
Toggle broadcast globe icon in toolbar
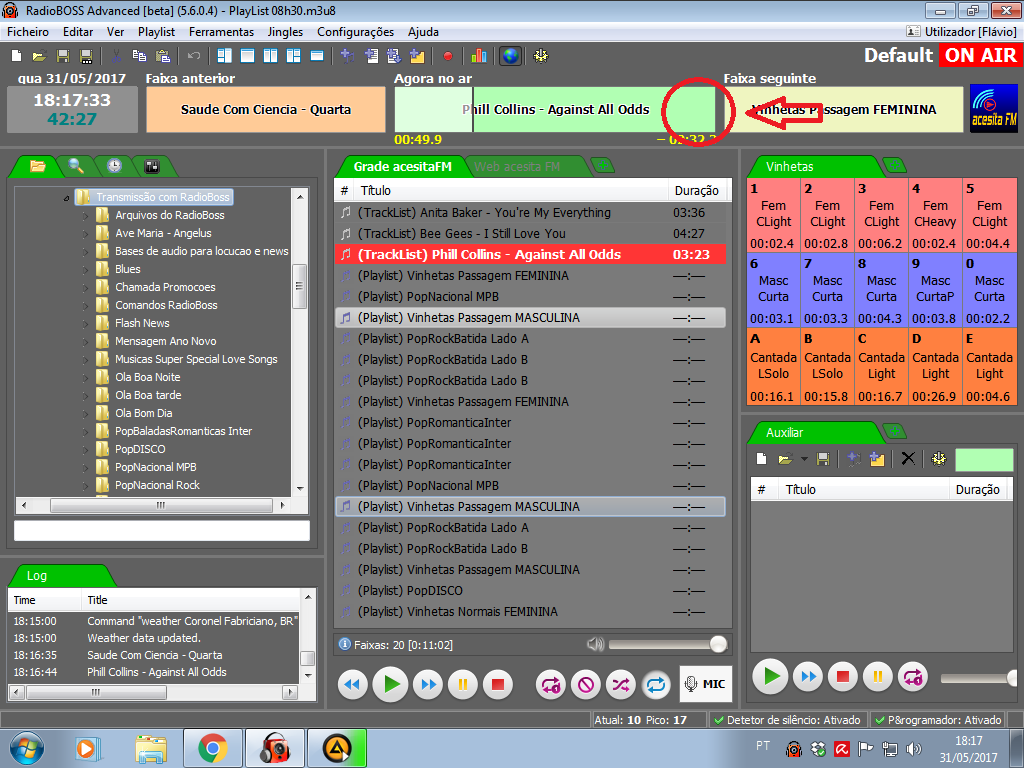(x=510, y=56)
